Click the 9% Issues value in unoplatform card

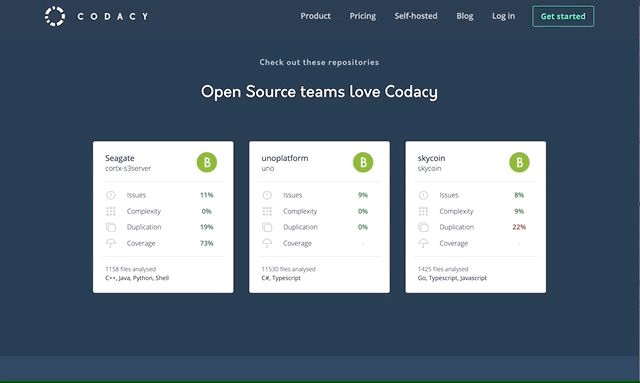pos(363,195)
